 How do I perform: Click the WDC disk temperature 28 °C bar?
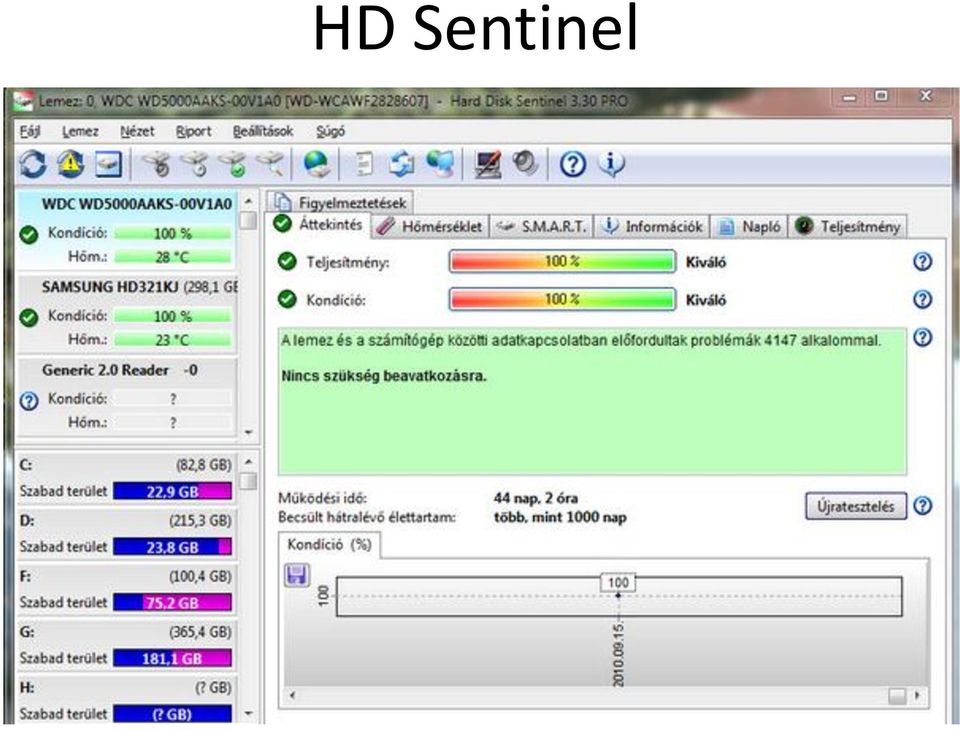(x=173, y=257)
